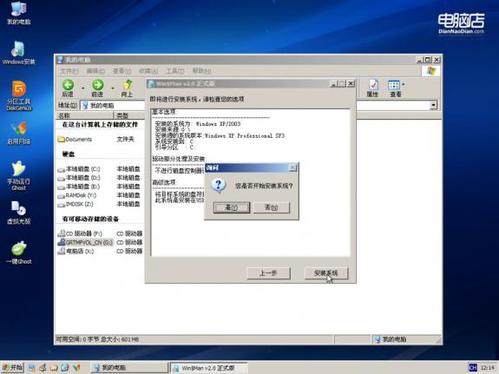Open the 手动运行 Ghost desktop icon
Viewport: 499px width, 374px height.
pos(19,176)
